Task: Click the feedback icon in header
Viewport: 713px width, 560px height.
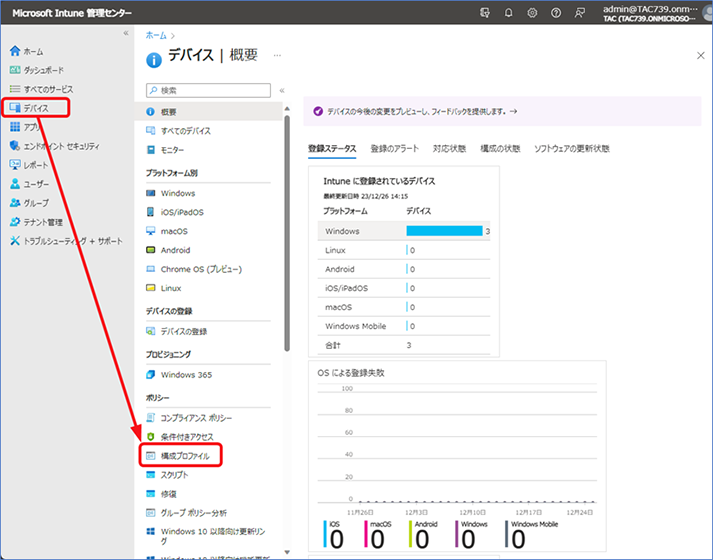Action: (x=579, y=13)
